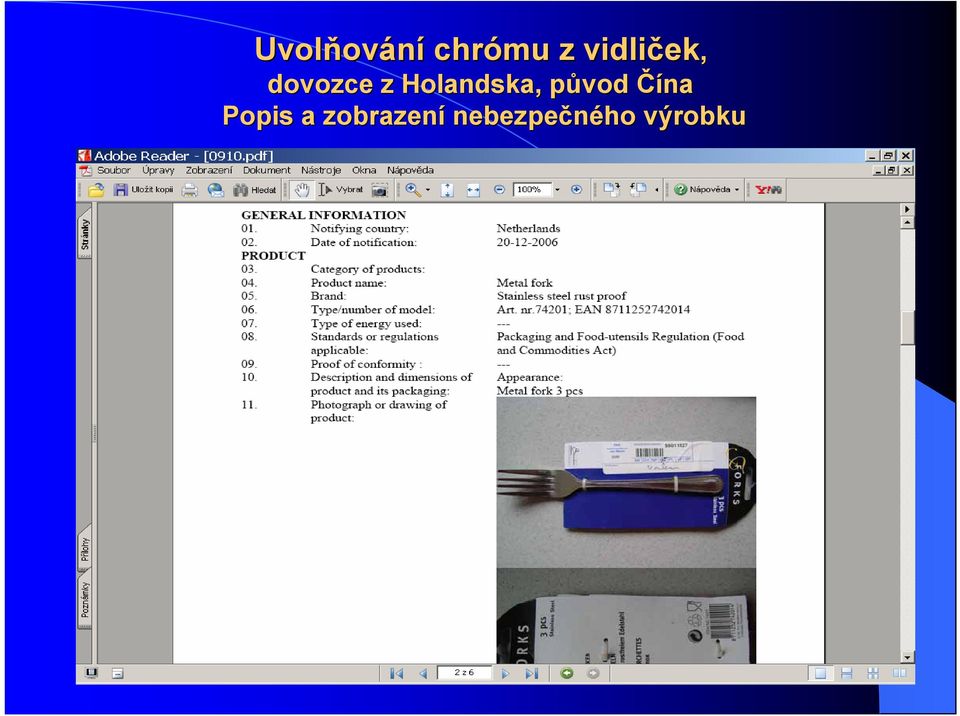960x716 pixels.
Task: Click 'Netherlands' notifying country value
Action: pos(528,228)
